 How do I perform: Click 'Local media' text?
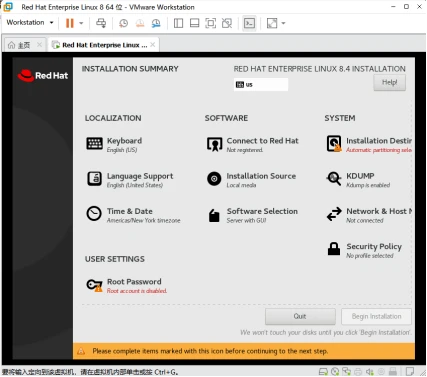click(241, 185)
